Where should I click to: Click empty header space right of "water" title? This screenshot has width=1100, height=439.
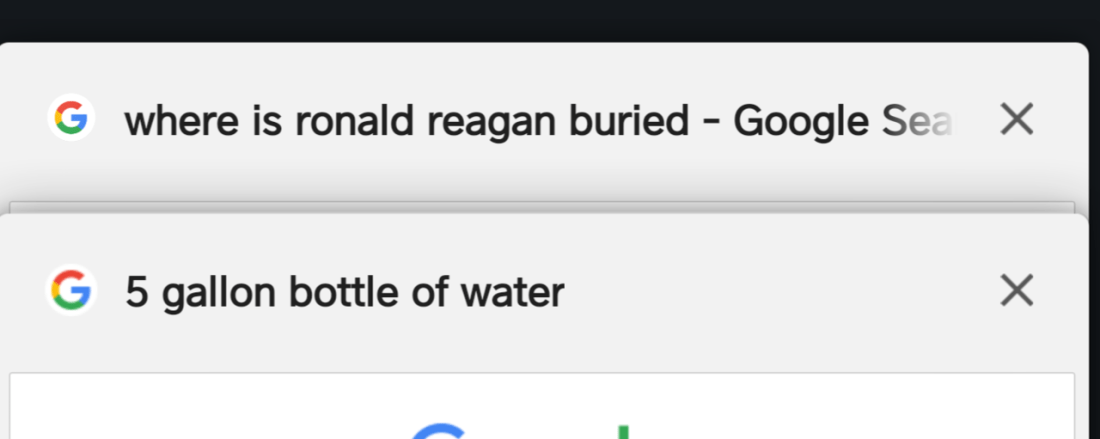[x=780, y=292]
